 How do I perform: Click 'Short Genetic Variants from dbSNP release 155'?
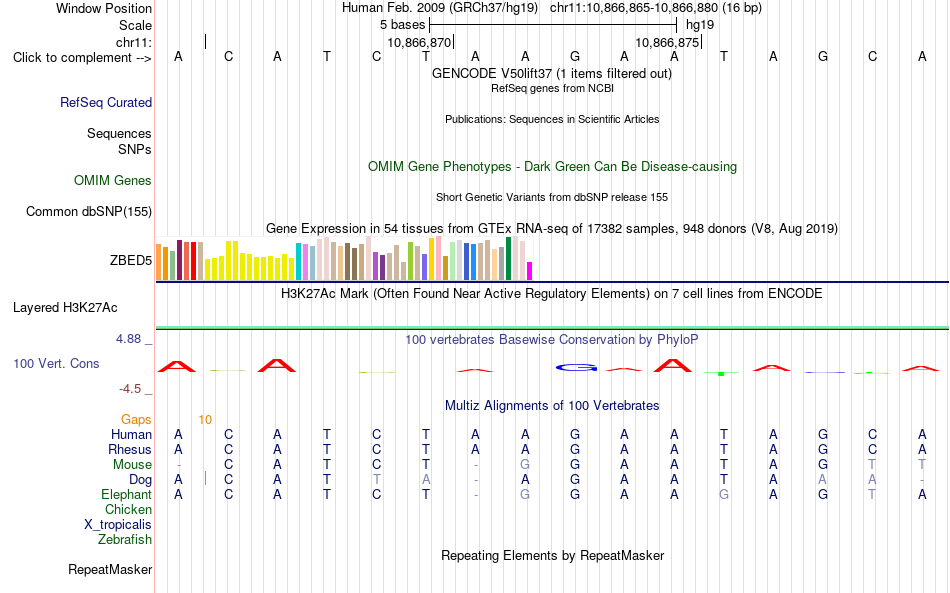552,197
